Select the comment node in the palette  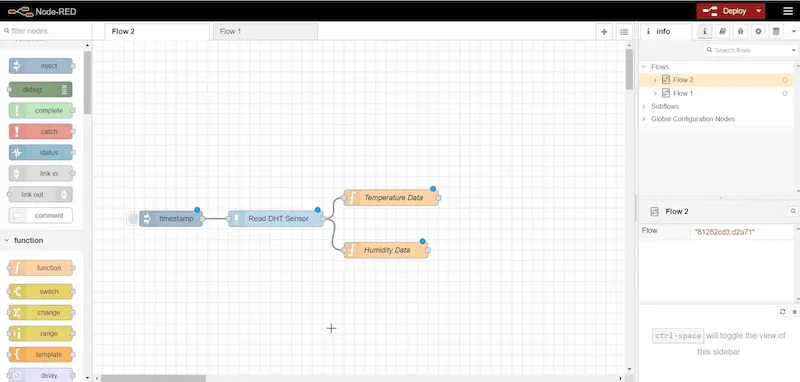pos(41,215)
